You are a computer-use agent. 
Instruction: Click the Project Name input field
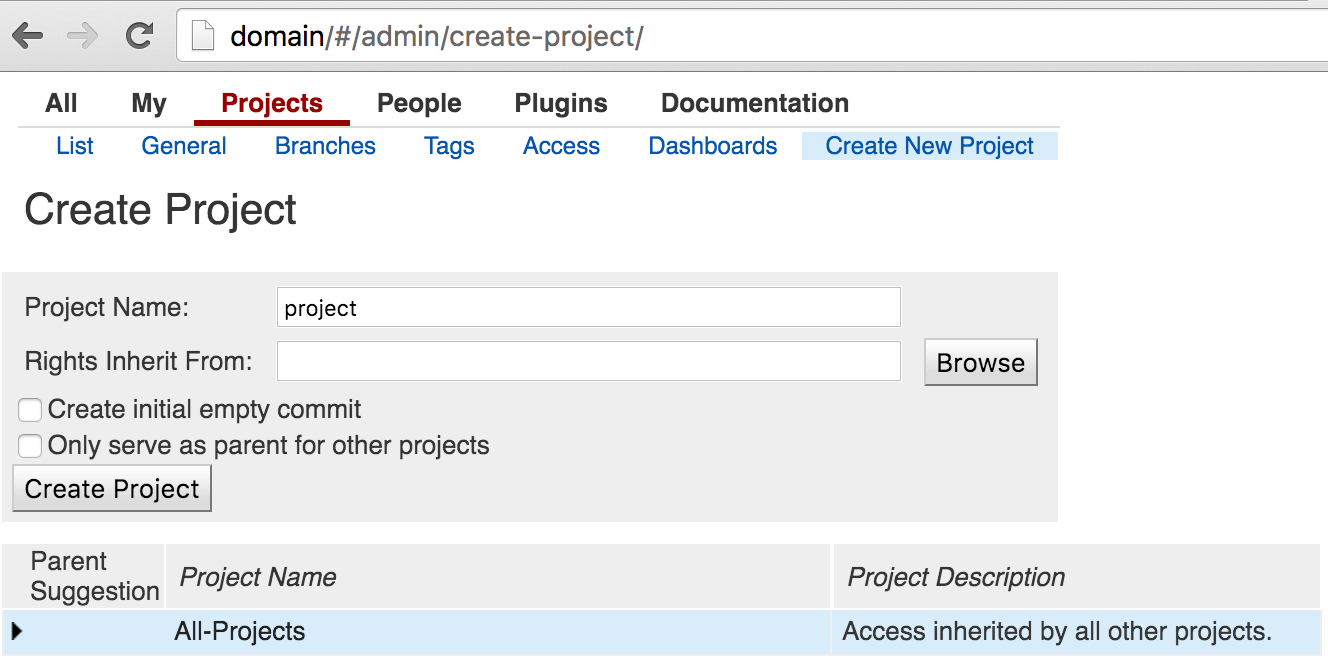click(588, 308)
